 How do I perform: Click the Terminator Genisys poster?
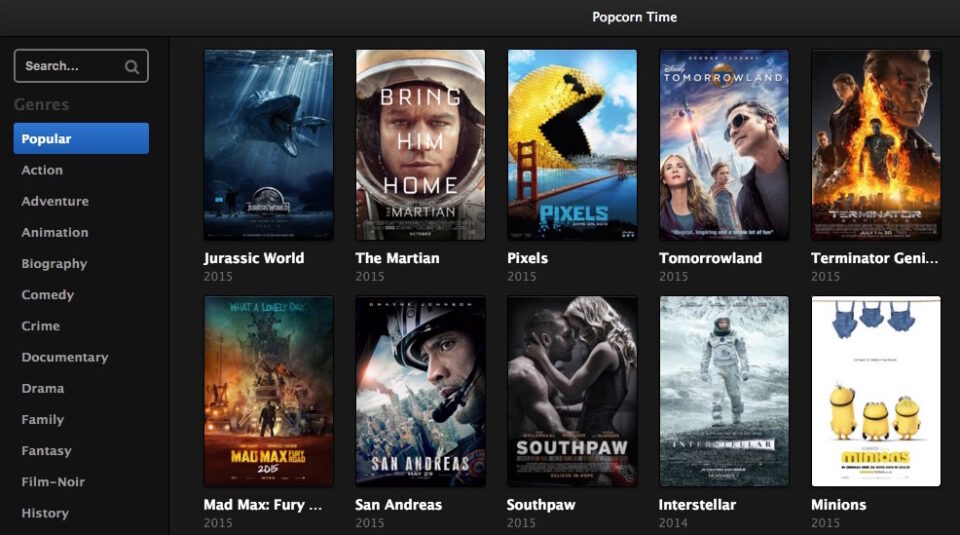click(876, 145)
